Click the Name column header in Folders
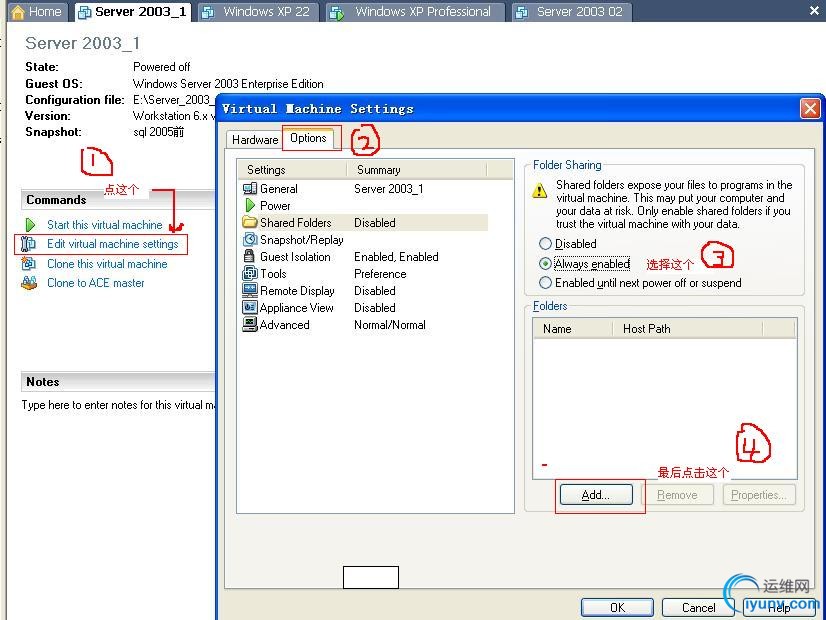The width and height of the screenshot is (826, 620). 573,329
